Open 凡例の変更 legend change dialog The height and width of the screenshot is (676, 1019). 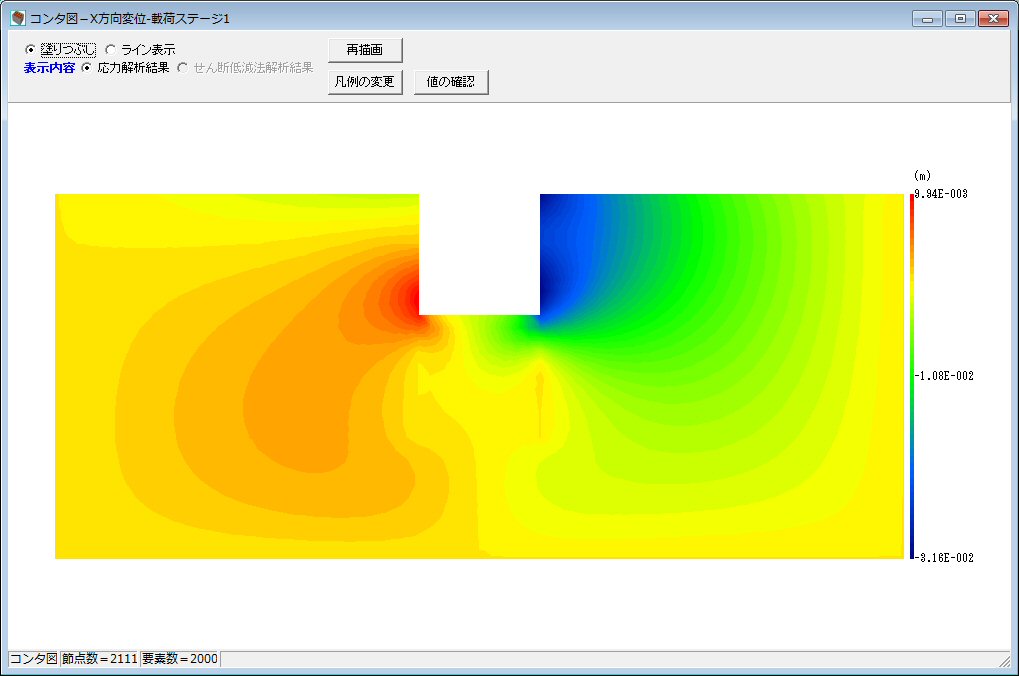(x=365, y=82)
